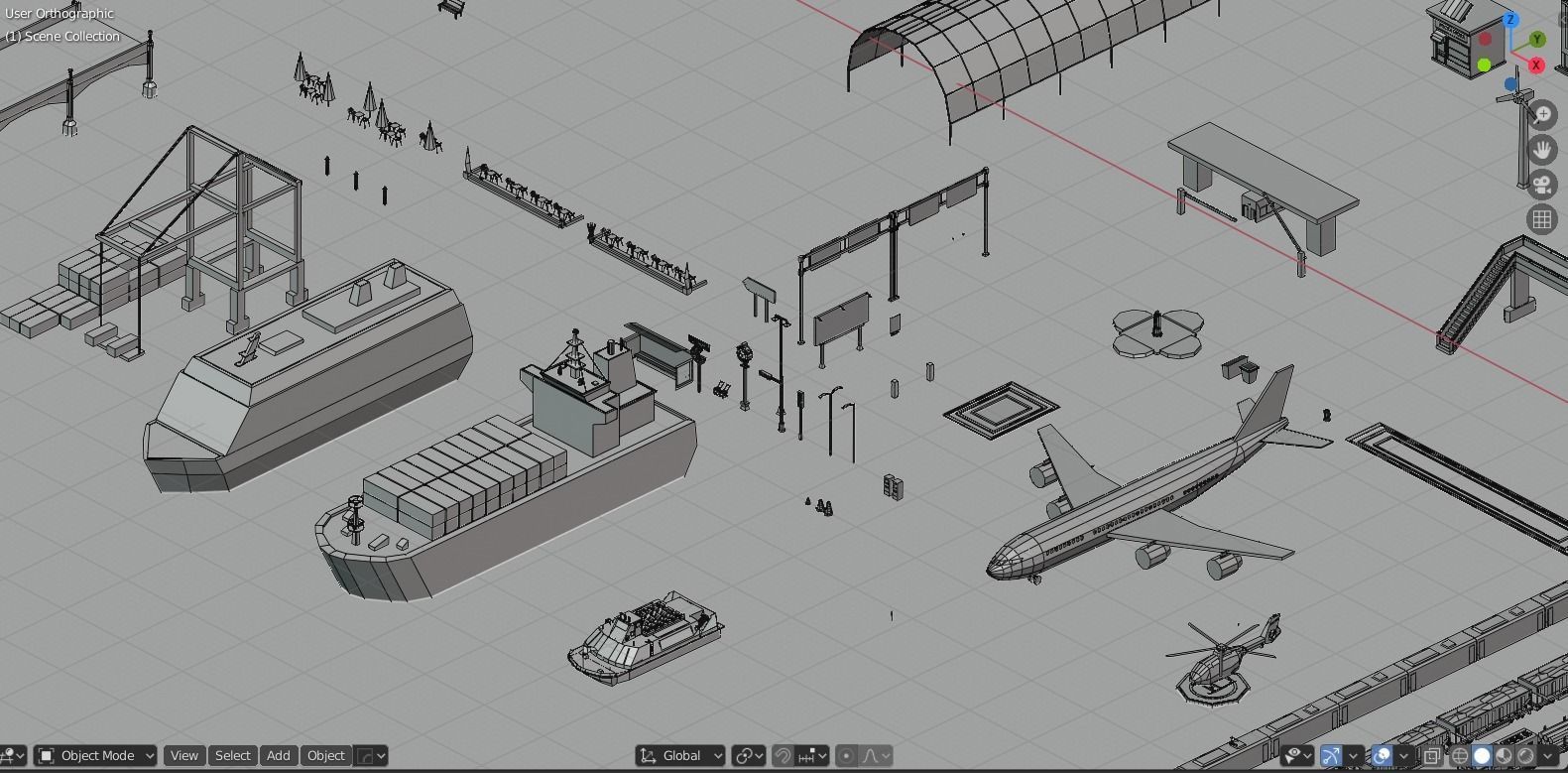Toggle the camera view icon

(x=1542, y=185)
